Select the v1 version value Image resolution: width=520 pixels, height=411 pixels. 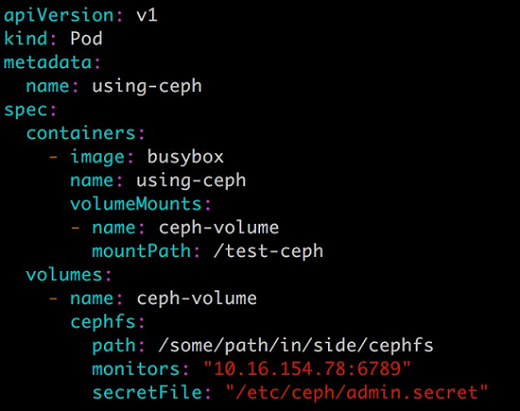[x=147, y=16]
